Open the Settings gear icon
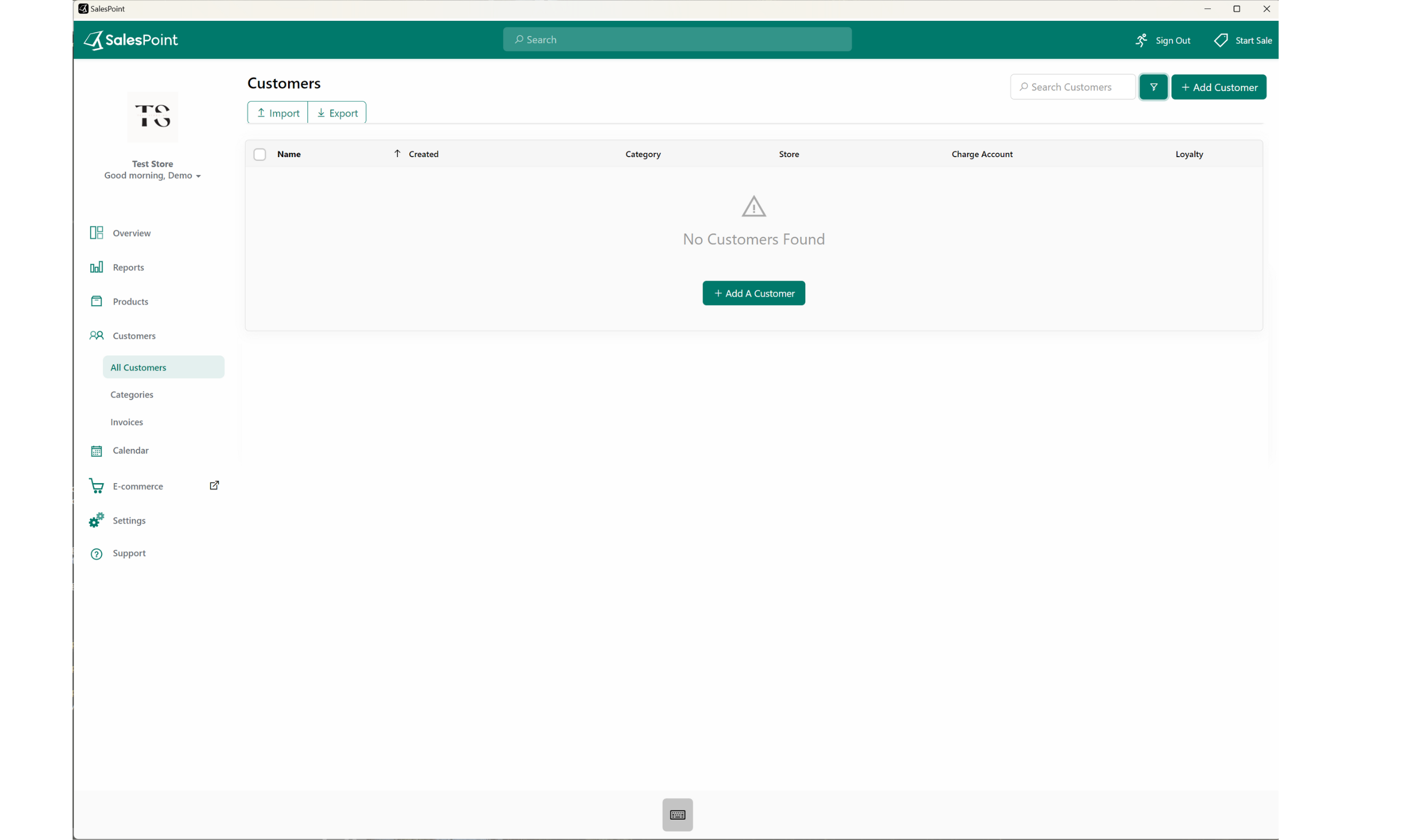Image resolution: width=1413 pixels, height=840 pixels. (x=96, y=519)
